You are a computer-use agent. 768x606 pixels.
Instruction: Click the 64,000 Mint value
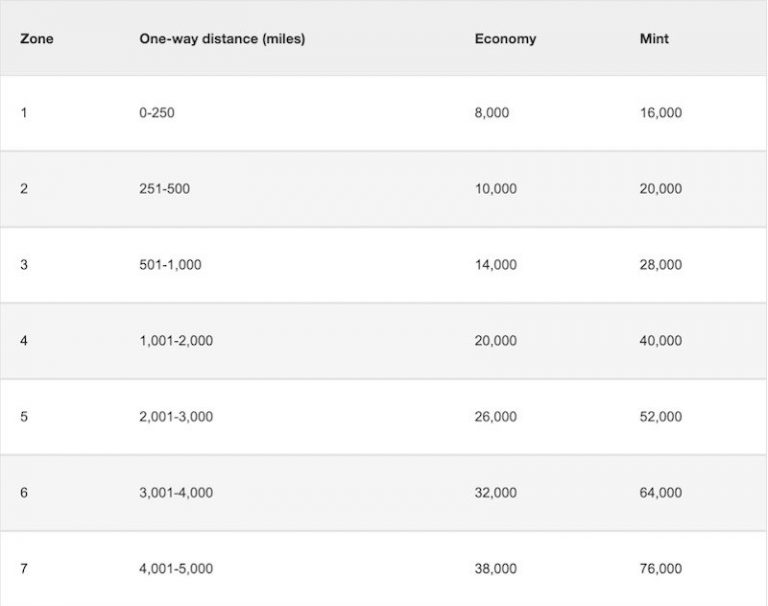click(660, 492)
